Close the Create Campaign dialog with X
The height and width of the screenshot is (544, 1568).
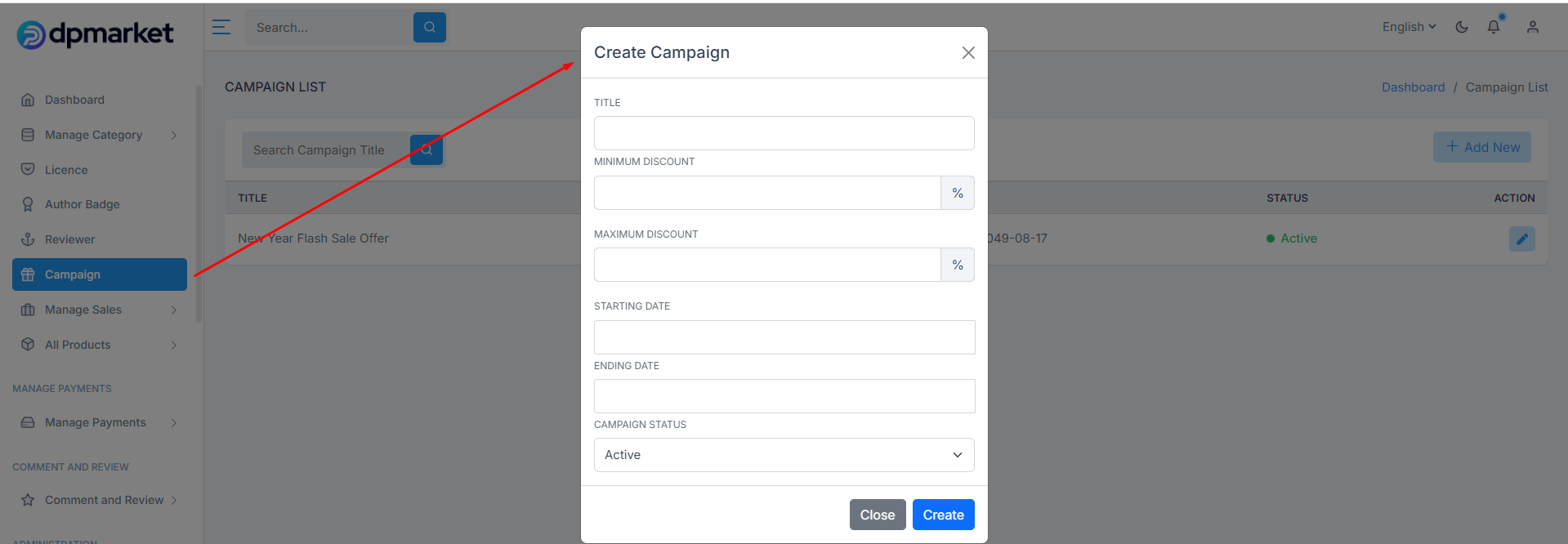pyautogui.click(x=968, y=52)
